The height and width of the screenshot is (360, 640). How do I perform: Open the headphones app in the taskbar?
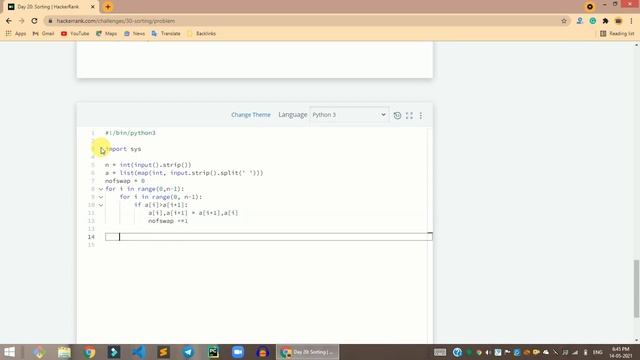[x=262, y=352]
